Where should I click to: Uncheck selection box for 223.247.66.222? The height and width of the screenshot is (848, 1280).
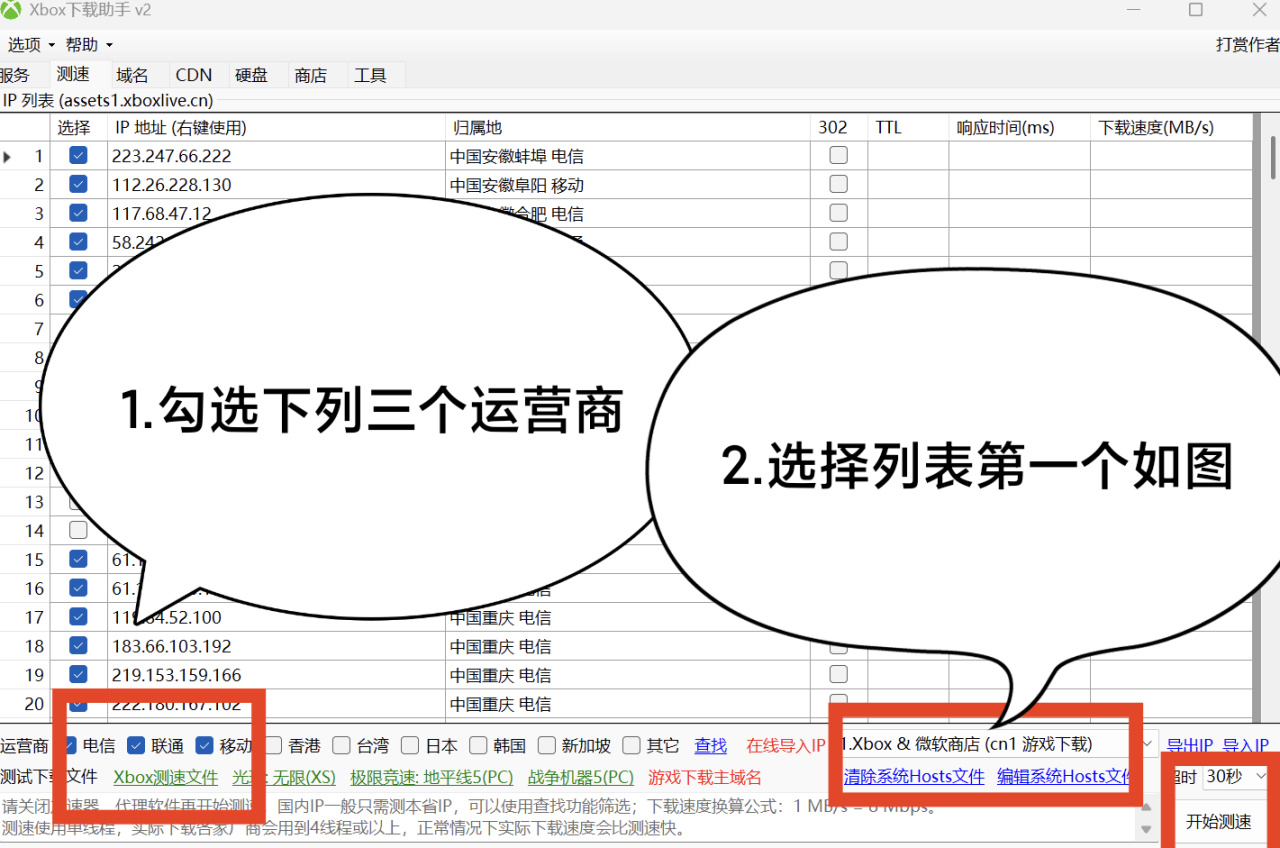[78, 155]
